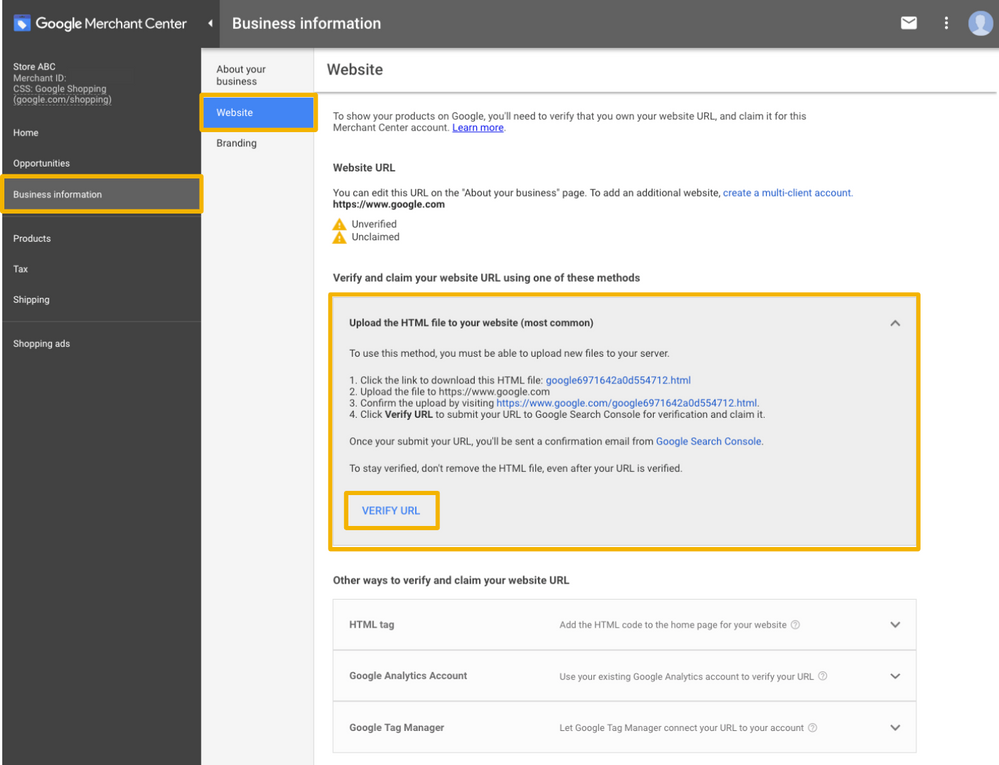Click the https://www.google.com website URL text
Image resolution: width=999 pixels, height=765 pixels.
click(x=389, y=204)
